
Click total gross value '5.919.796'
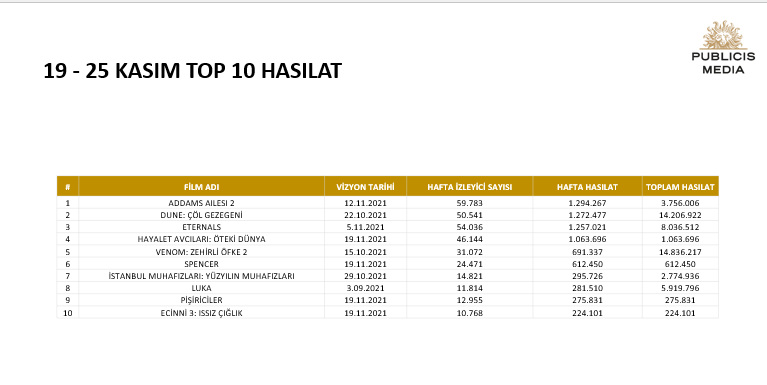[680, 288]
